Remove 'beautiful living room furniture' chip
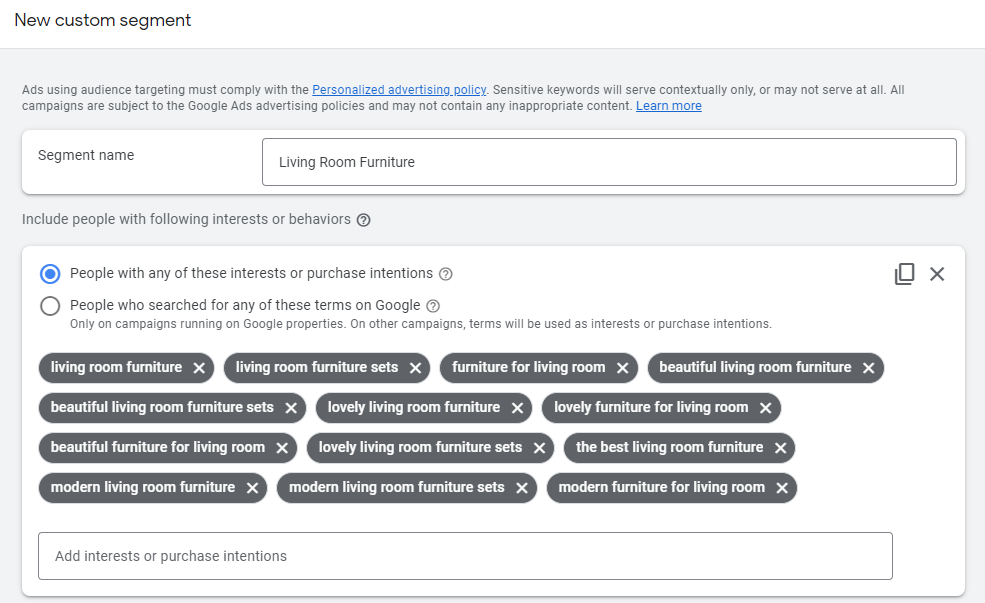Image resolution: width=985 pixels, height=603 pixels. click(868, 368)
